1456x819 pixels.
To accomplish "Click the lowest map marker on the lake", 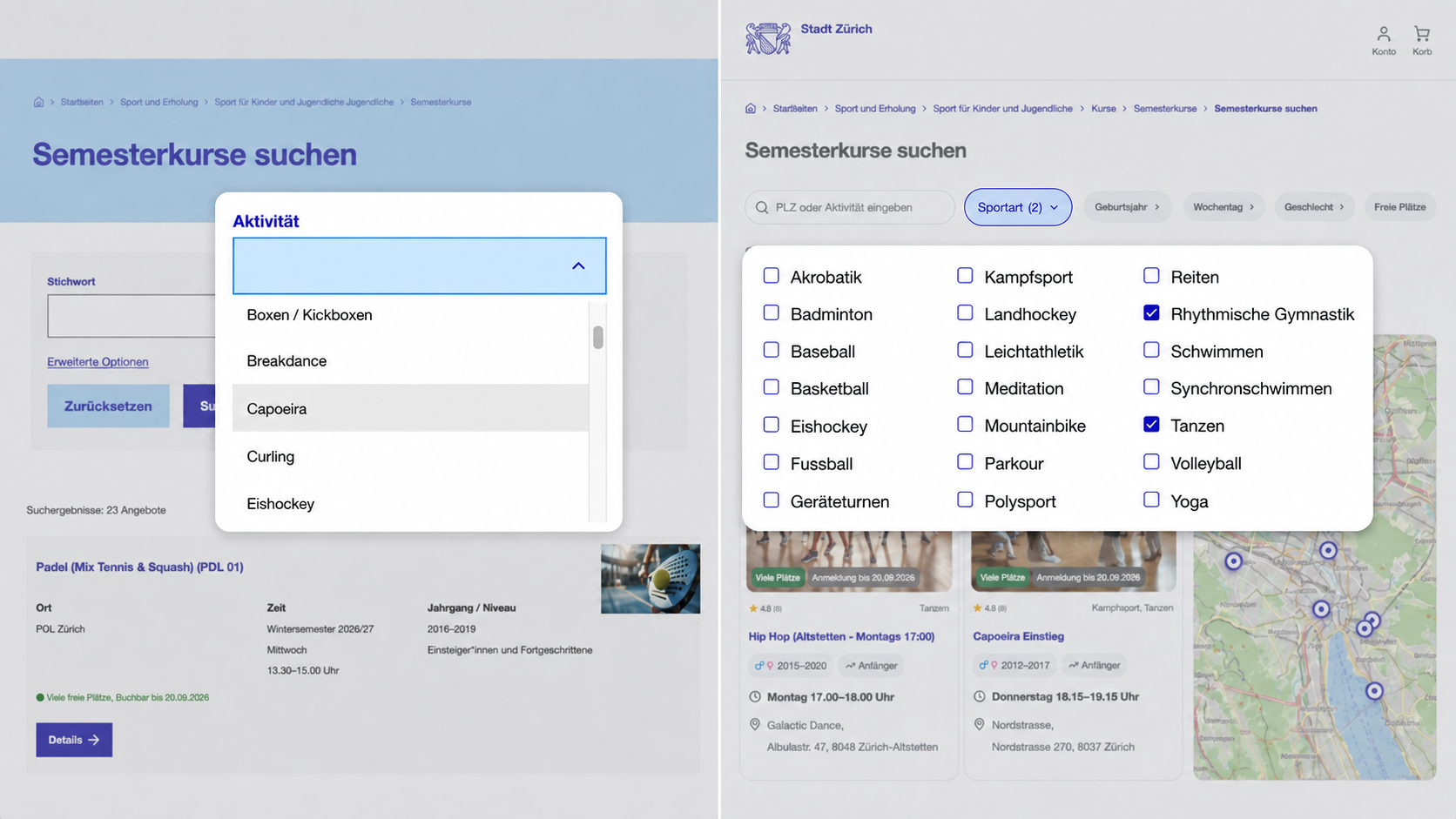I will click(1374, 691).
